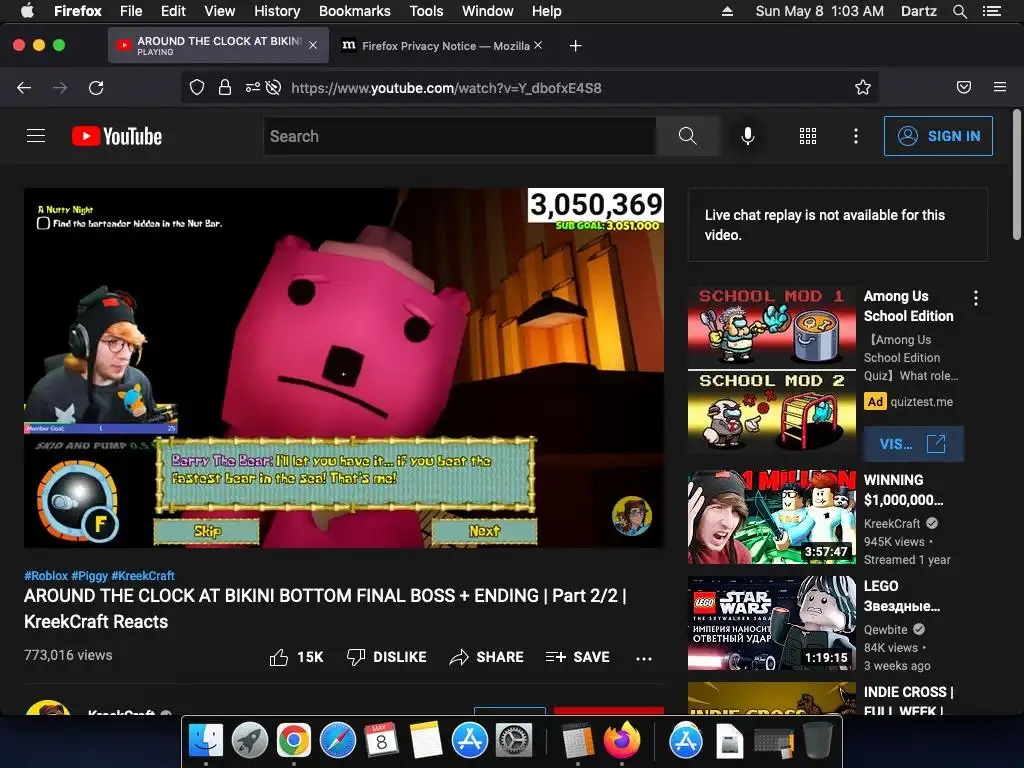Screen dimensions: 1024x768
Task: Open the View menu
Action: pyautogui.click(x=219, y=11)
